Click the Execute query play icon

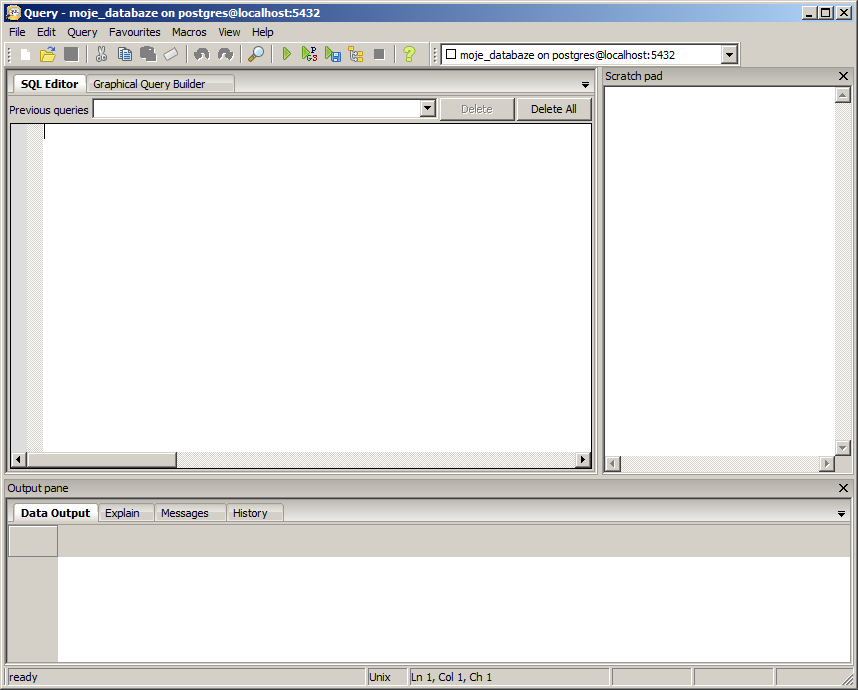[287, 54]
